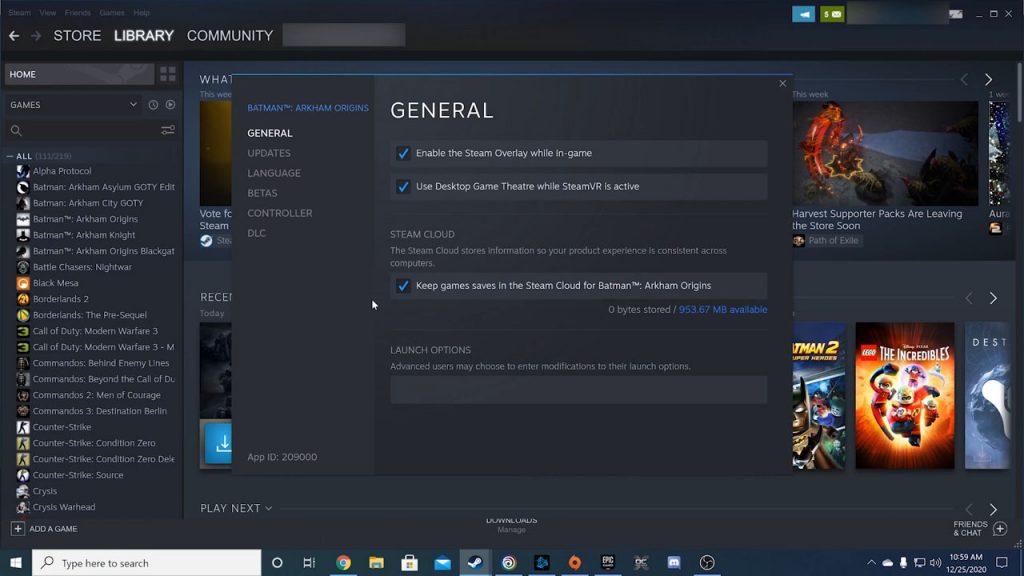Open Microsoft Store taskbar icon
Image resolution: width=1024 pixels, height=576 pixels.
(409, 562)
